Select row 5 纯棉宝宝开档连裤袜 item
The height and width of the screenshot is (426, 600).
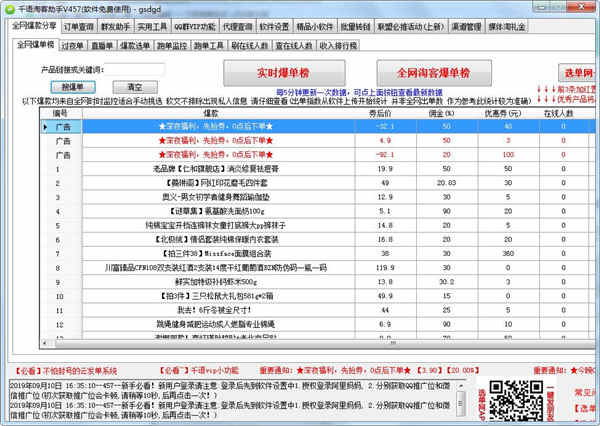[216, 225]
